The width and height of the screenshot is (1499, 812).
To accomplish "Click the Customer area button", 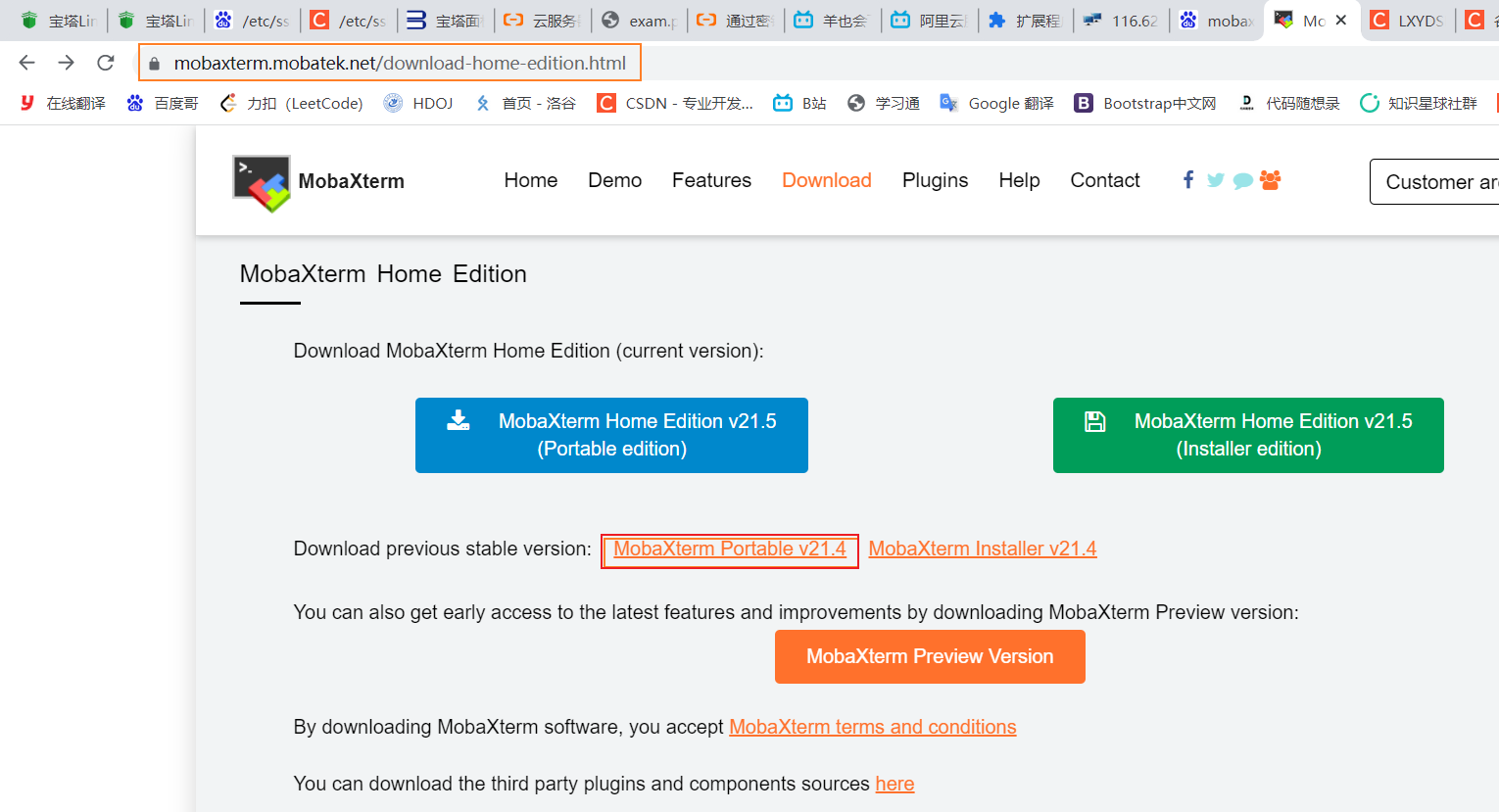I will [x=1434, y=182].
